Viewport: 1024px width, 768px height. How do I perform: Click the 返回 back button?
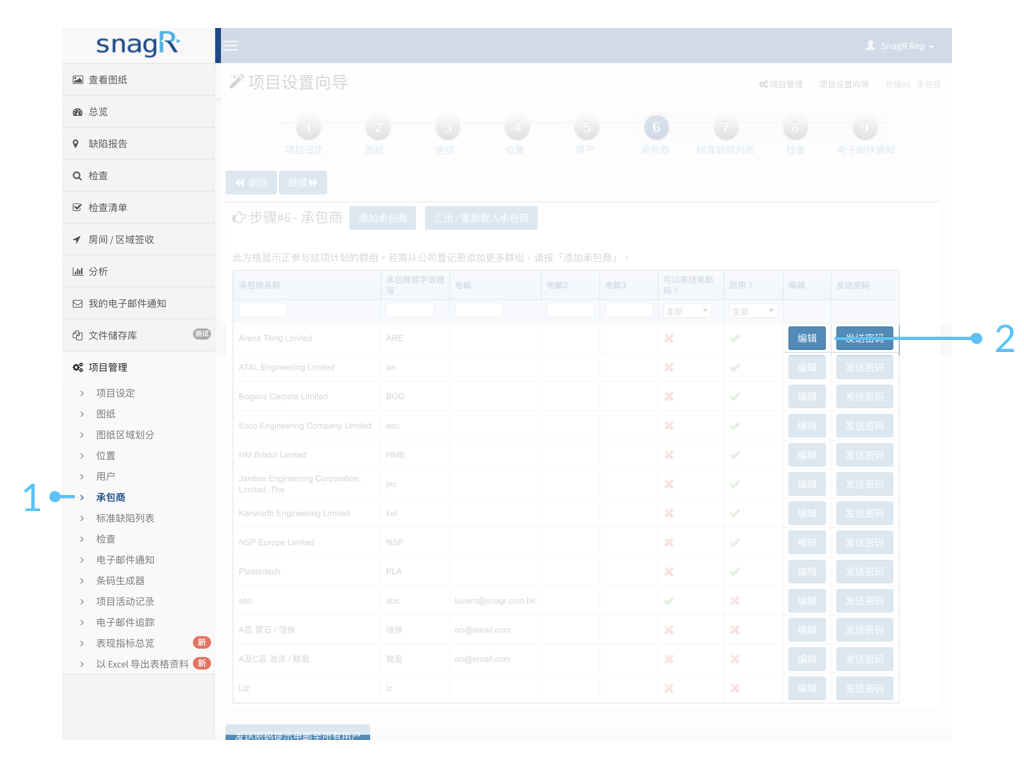coord(251,183)
